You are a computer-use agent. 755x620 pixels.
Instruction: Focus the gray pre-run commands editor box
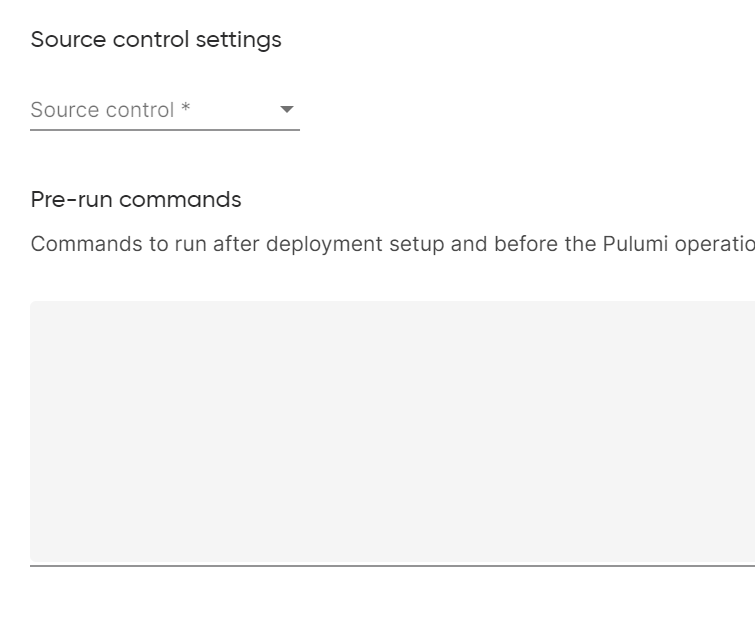(392, 432)
